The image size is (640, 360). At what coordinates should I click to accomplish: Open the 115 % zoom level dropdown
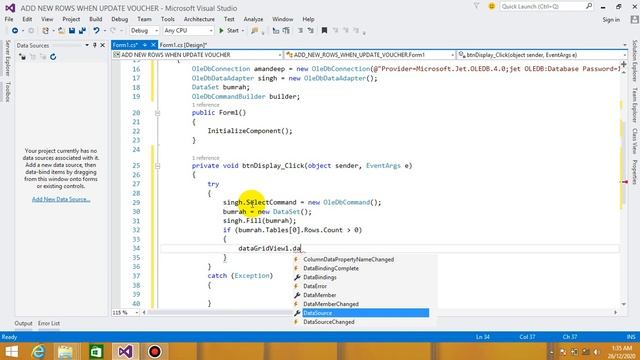[125, 313]
